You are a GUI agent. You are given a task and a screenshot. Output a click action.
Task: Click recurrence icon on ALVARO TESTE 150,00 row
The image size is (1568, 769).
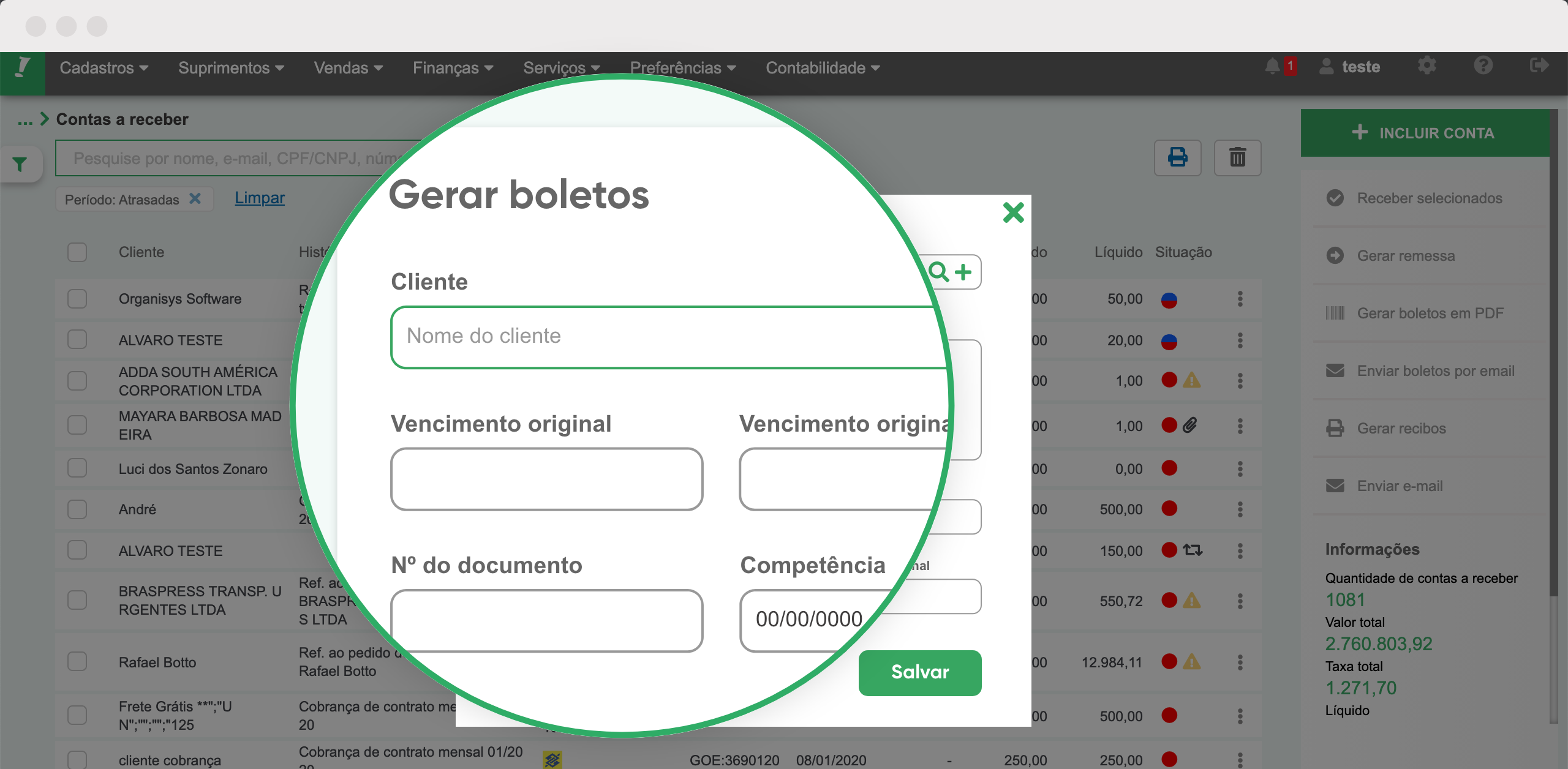pyautogui.click(x=1192, y=550)
